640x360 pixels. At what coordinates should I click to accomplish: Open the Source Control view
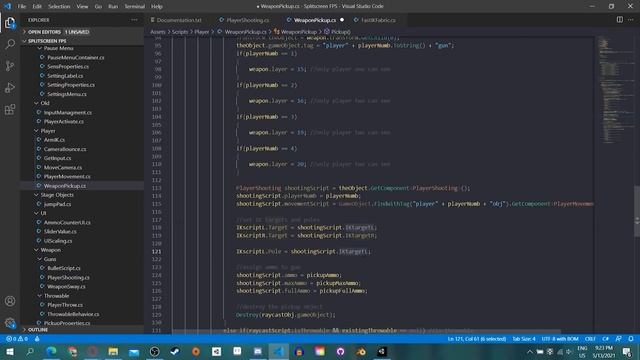point(10,66)
